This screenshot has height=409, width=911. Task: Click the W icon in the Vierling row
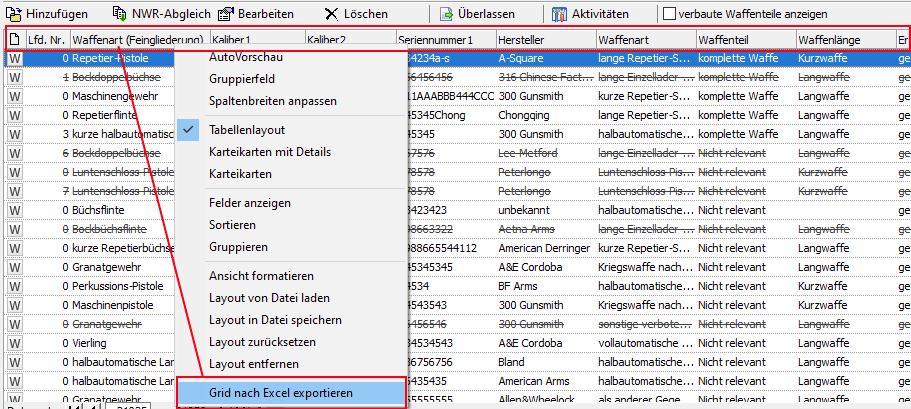[x=15, y=342]
